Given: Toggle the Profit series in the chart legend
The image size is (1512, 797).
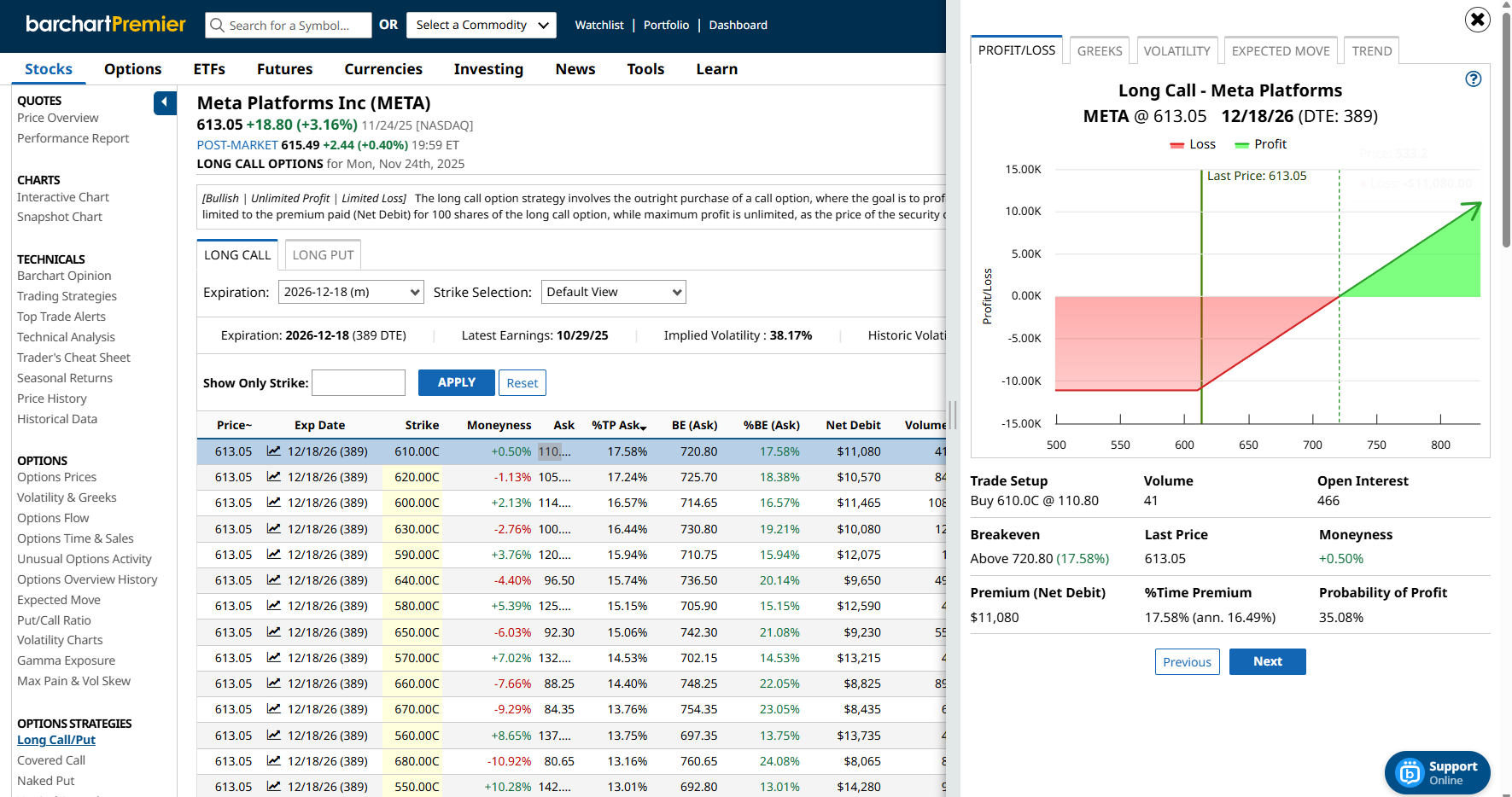Looking at the screenshot, I should [1260, 144].
